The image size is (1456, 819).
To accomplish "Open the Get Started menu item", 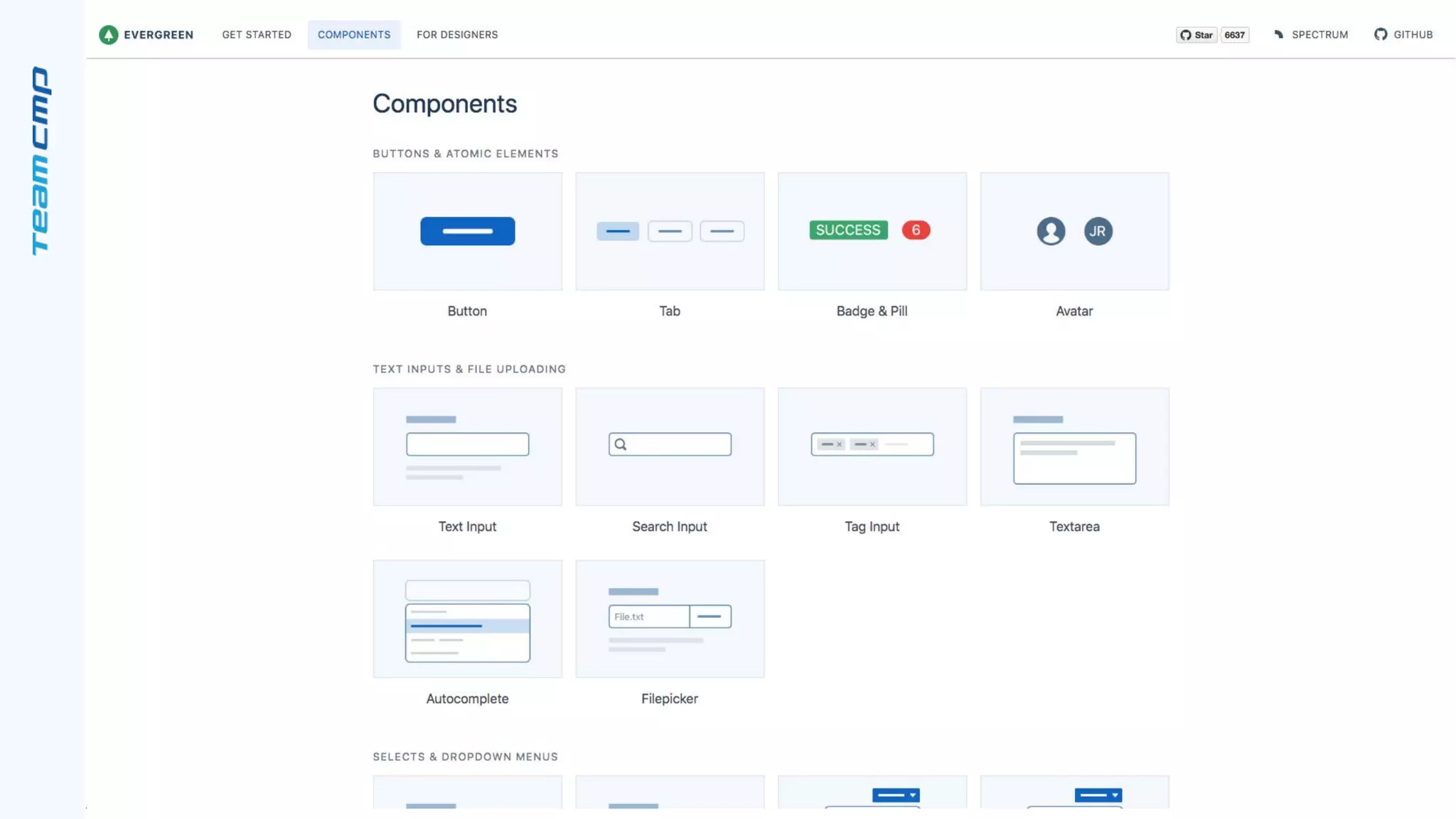I will (x=257, y=35).
